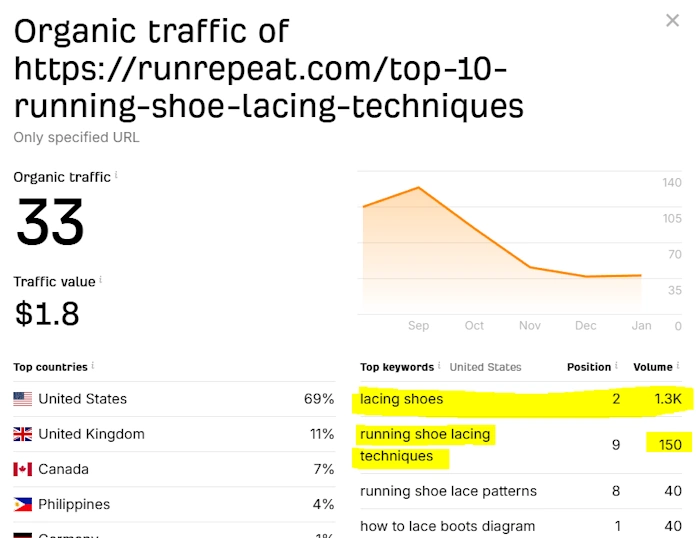Image resolution: width=700 pixels, height=538 pixels.
Task: Open the 'lacing shoes' keyword
Action: point(401,399)
